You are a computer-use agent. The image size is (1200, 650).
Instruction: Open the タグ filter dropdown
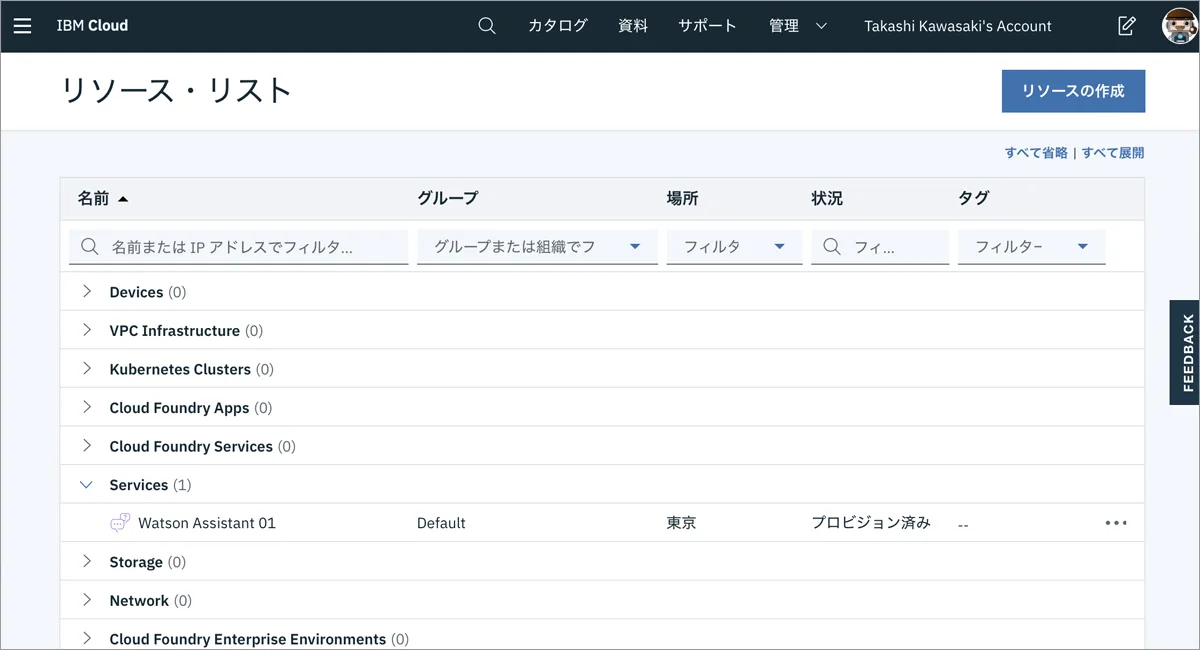point(1032,247)
